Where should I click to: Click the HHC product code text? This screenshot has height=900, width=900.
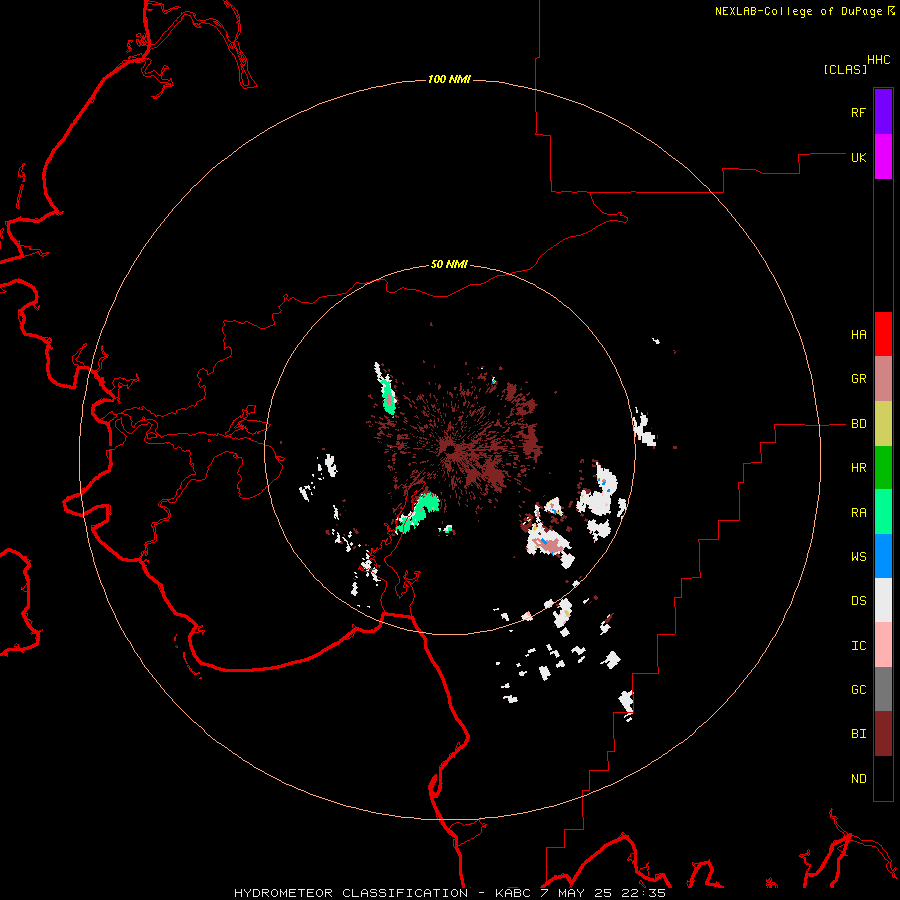coord(879,60)
